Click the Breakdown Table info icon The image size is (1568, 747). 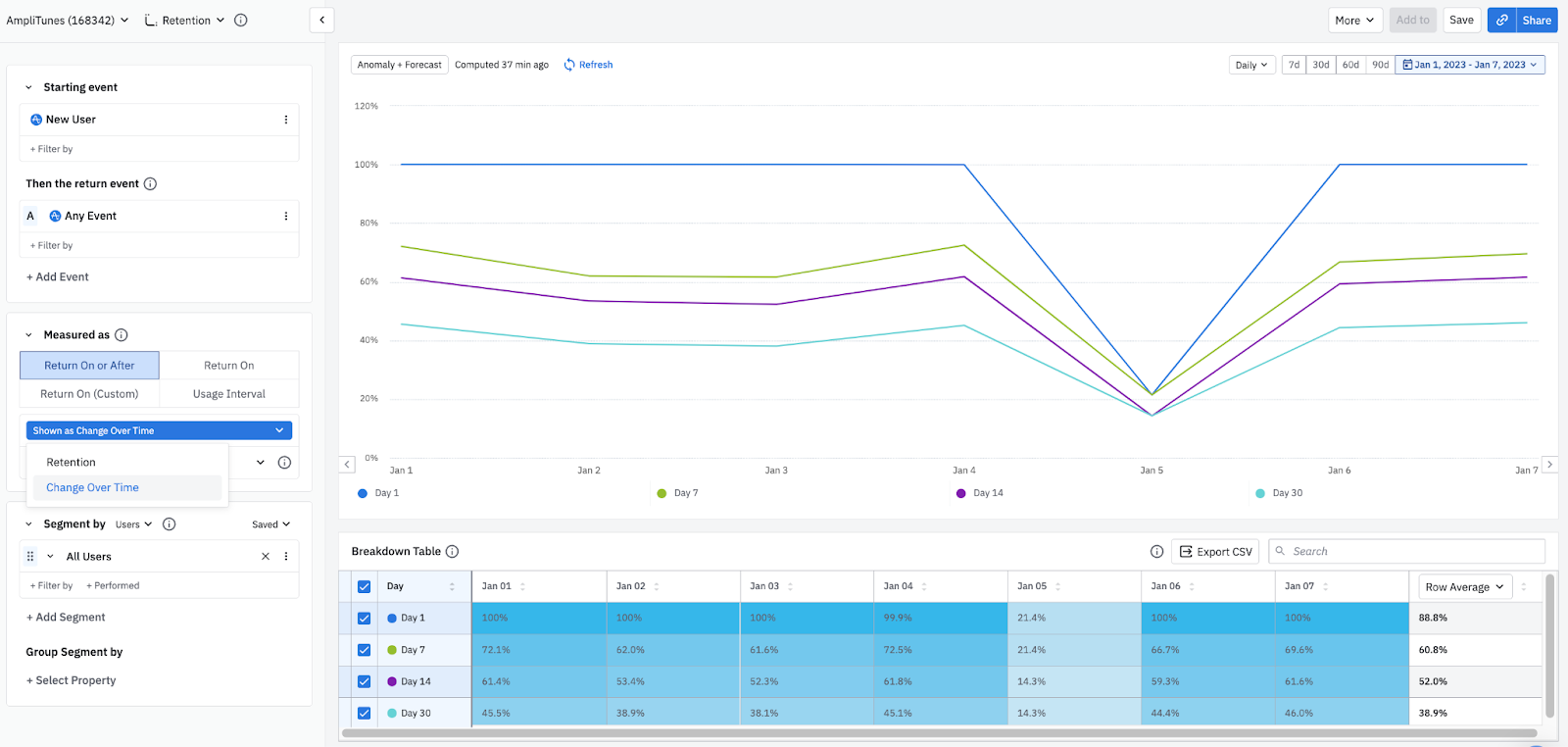pyautogui.click(x=453, y=552)
